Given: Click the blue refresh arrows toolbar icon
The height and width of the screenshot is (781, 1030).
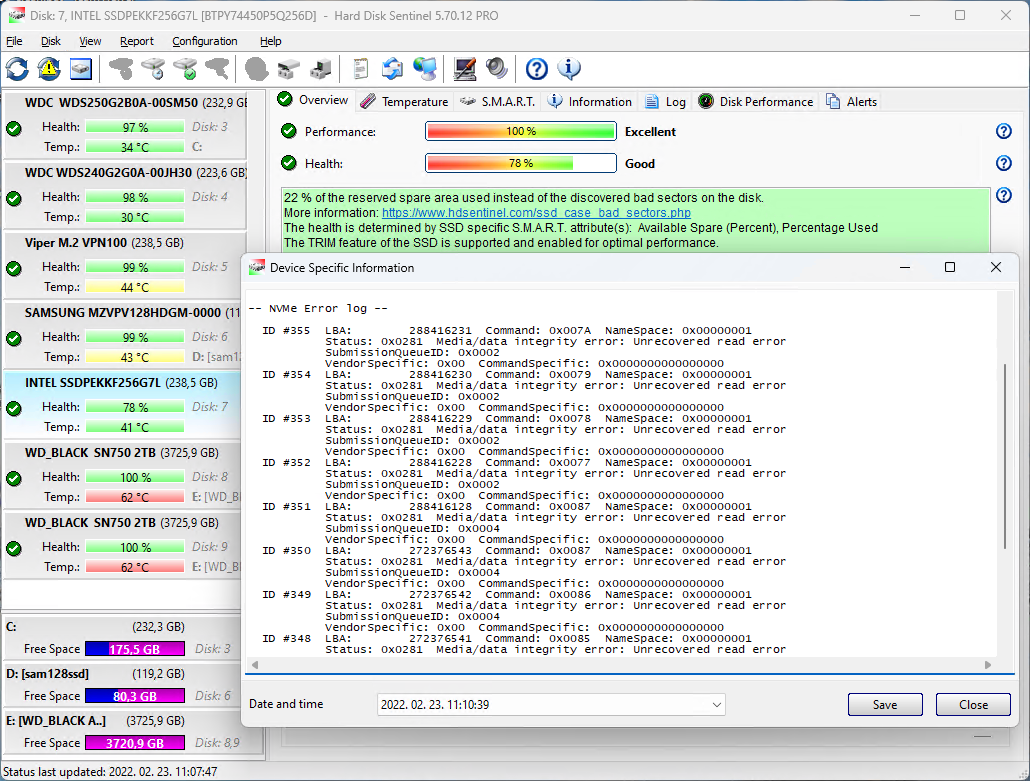Looking at the screenshot, I should 18,69.
